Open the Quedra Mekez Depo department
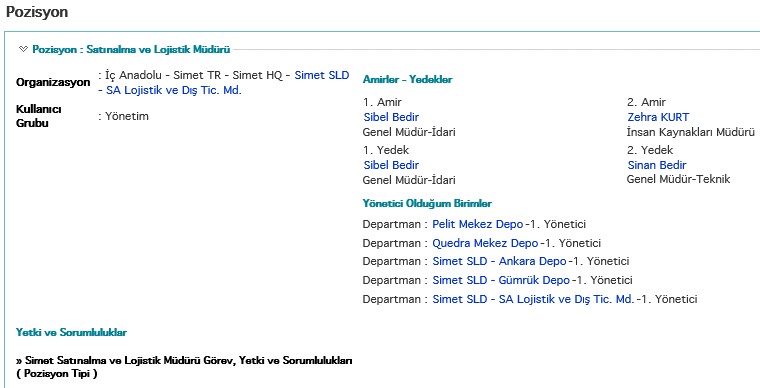 [485, 243]
